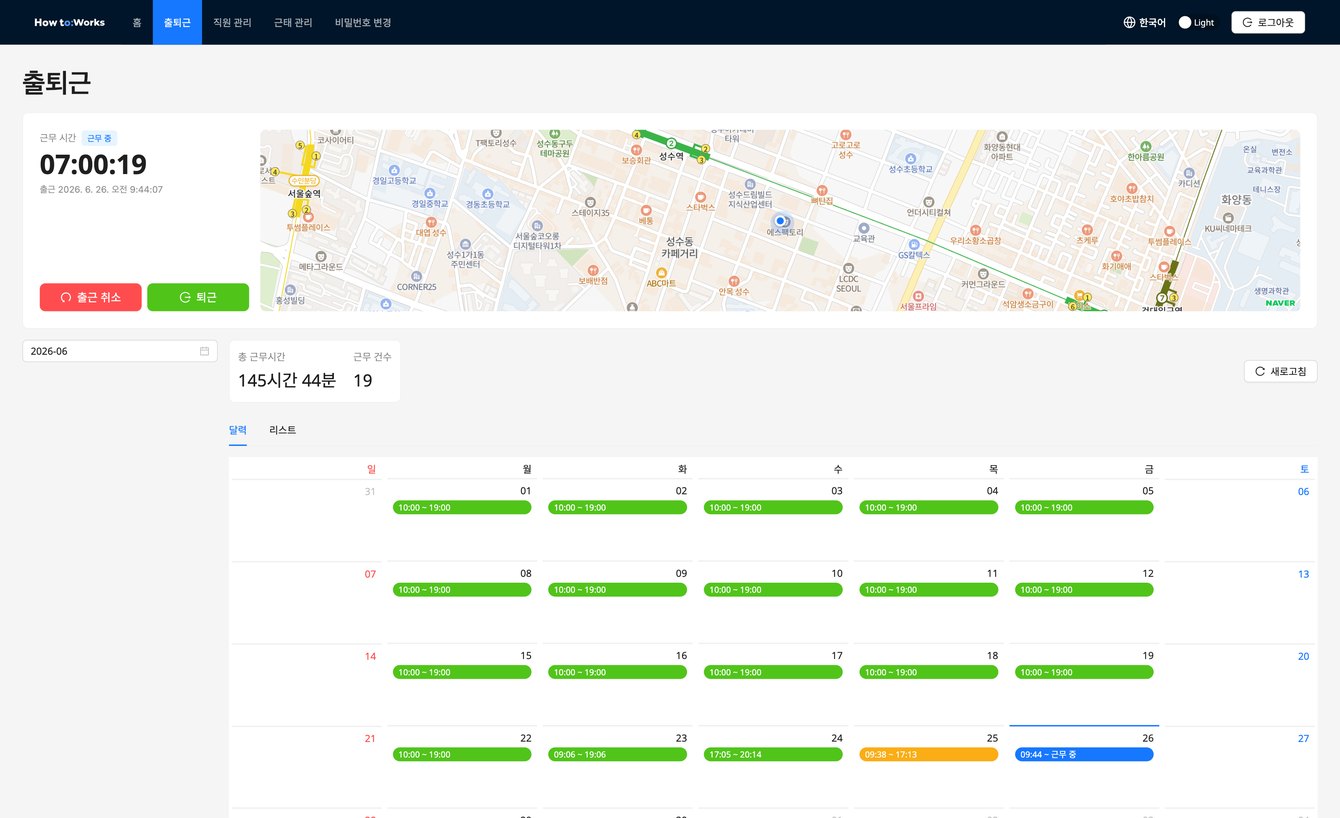
Task: Click the ABC마트 shopping icon on map
Action: click(x=660, y=273)
